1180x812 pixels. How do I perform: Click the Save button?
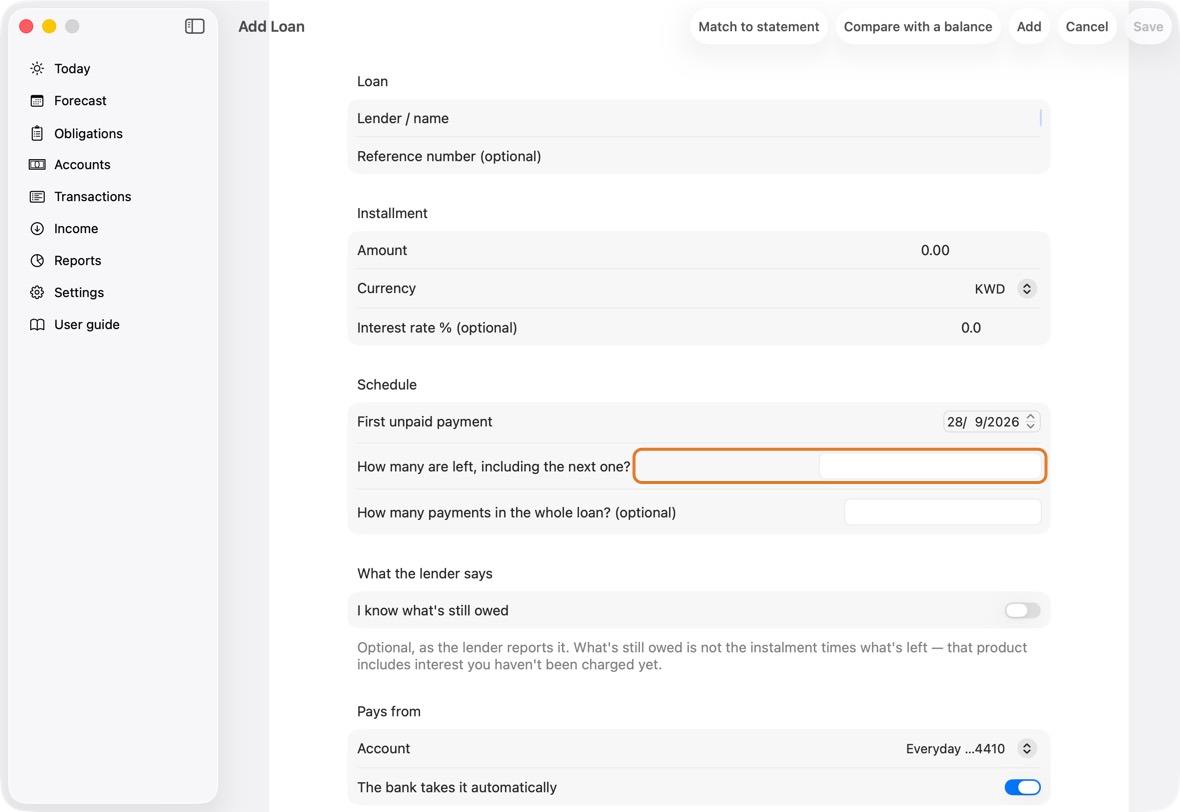coord(1148,26)
